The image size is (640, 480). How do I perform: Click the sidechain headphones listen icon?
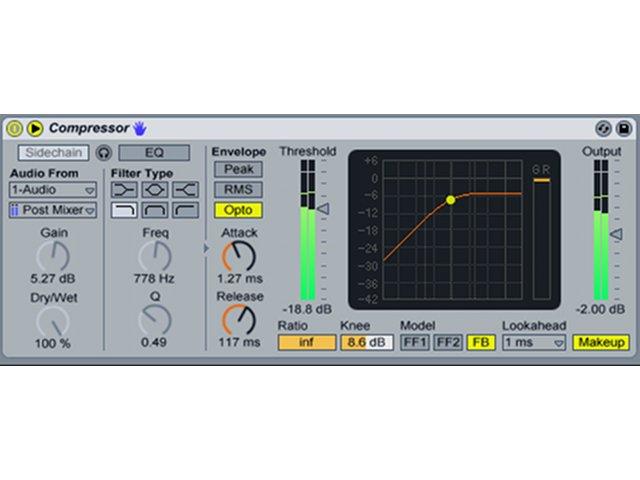pyautogui.click(x=104, y=153)
